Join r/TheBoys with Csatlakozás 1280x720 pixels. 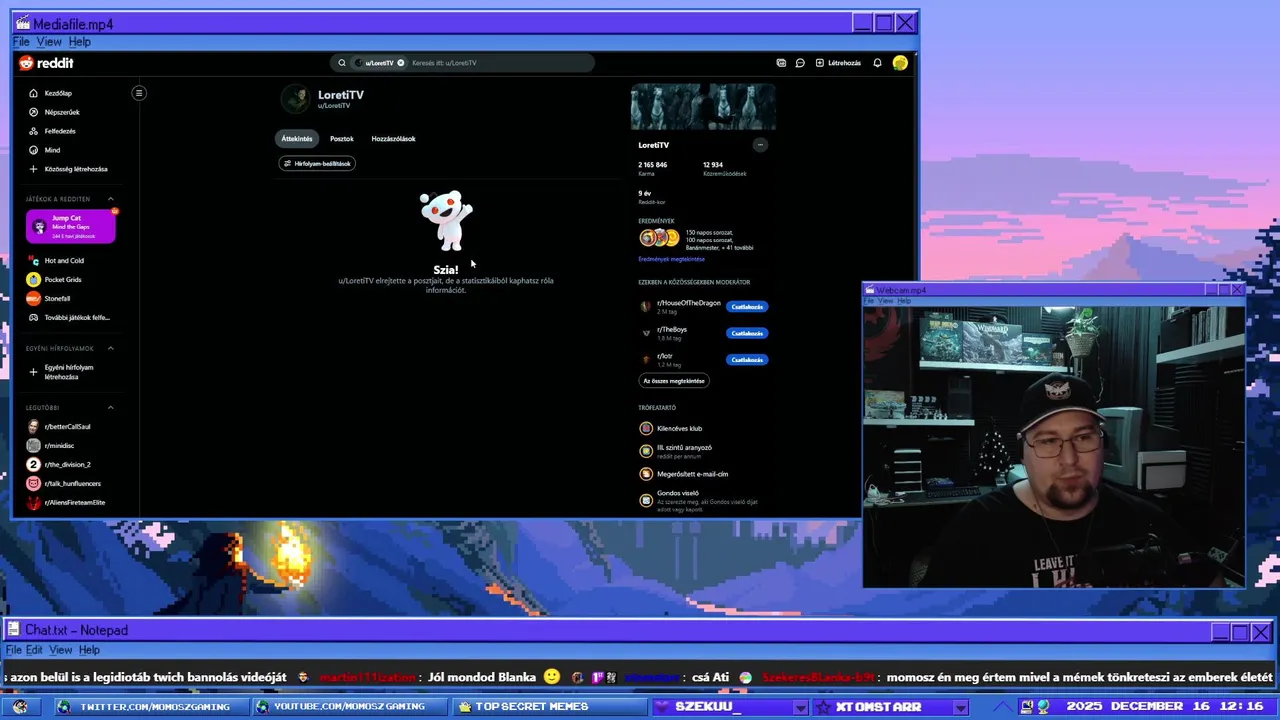tap(747, 333)
